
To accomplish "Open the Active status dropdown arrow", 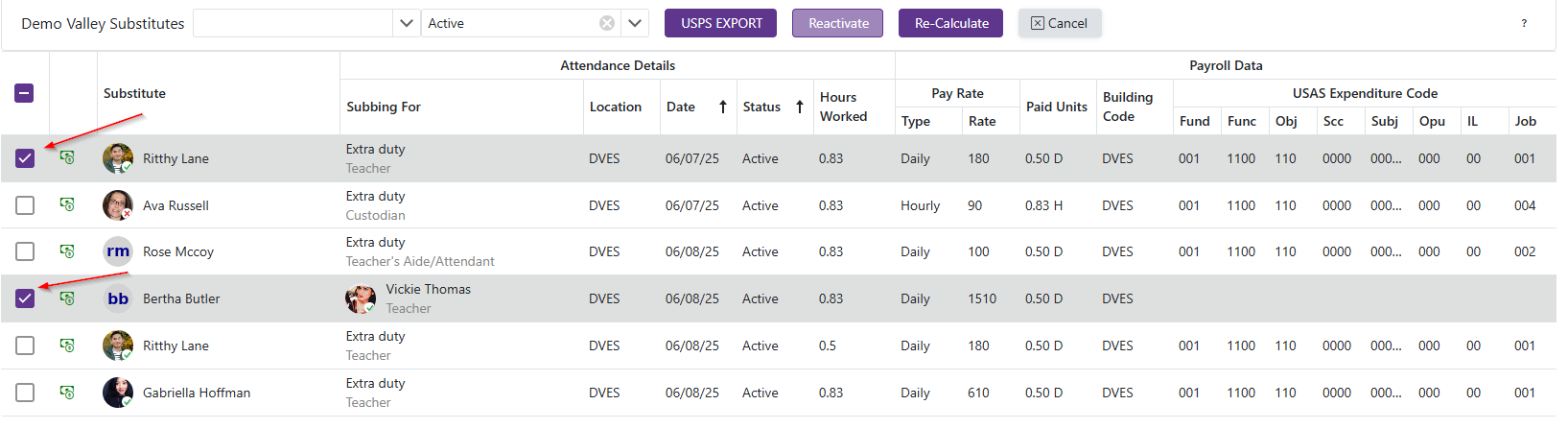I will pos(635,23).
